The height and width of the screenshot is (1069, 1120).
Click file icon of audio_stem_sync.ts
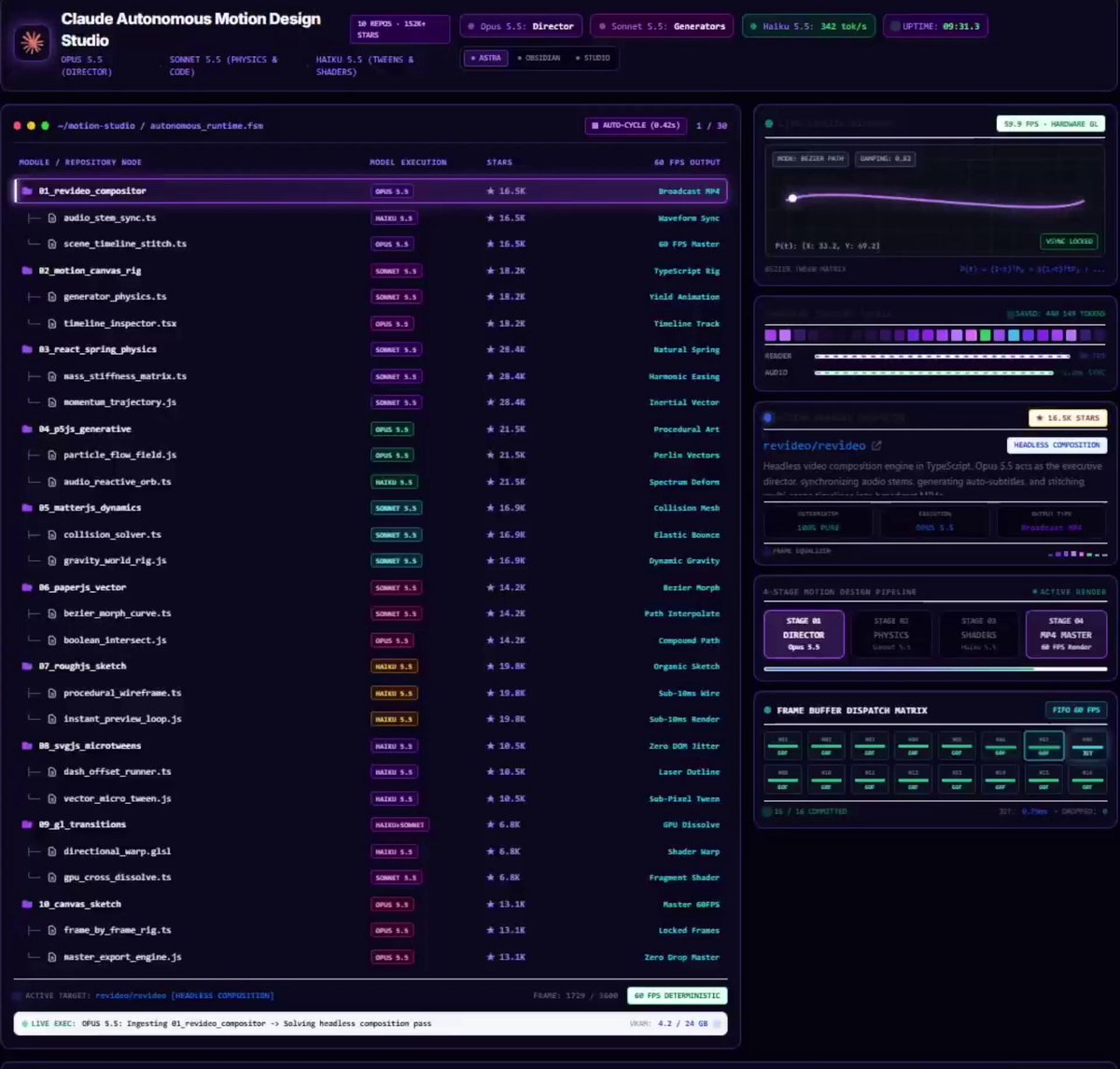[52, 218]
